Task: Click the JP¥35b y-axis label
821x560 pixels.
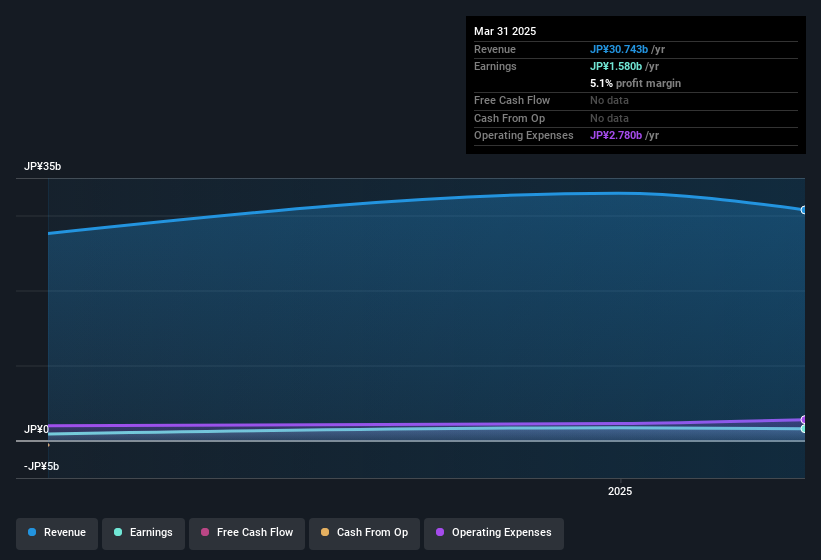Action: [42, 166]
